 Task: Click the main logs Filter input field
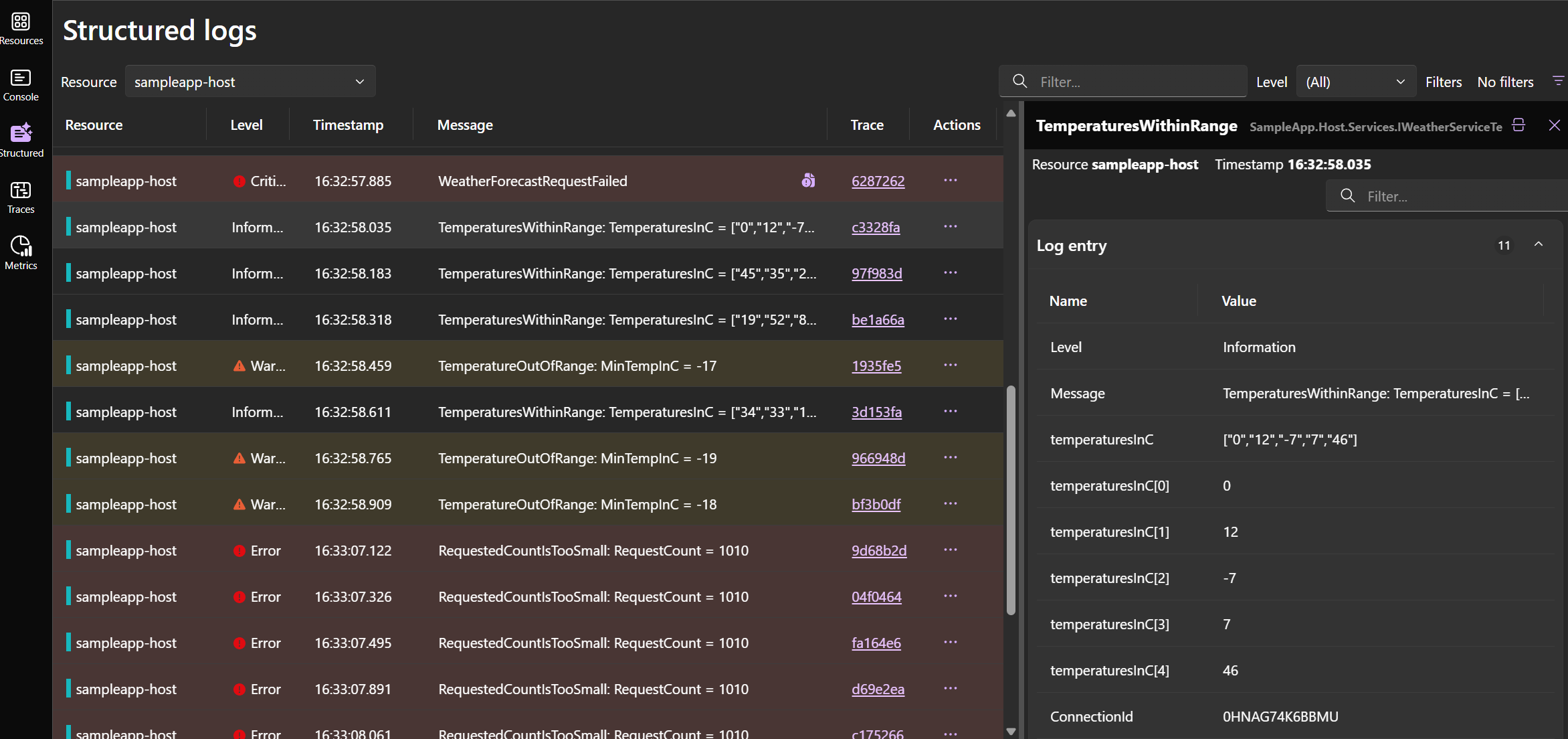tap(1123, 82)
